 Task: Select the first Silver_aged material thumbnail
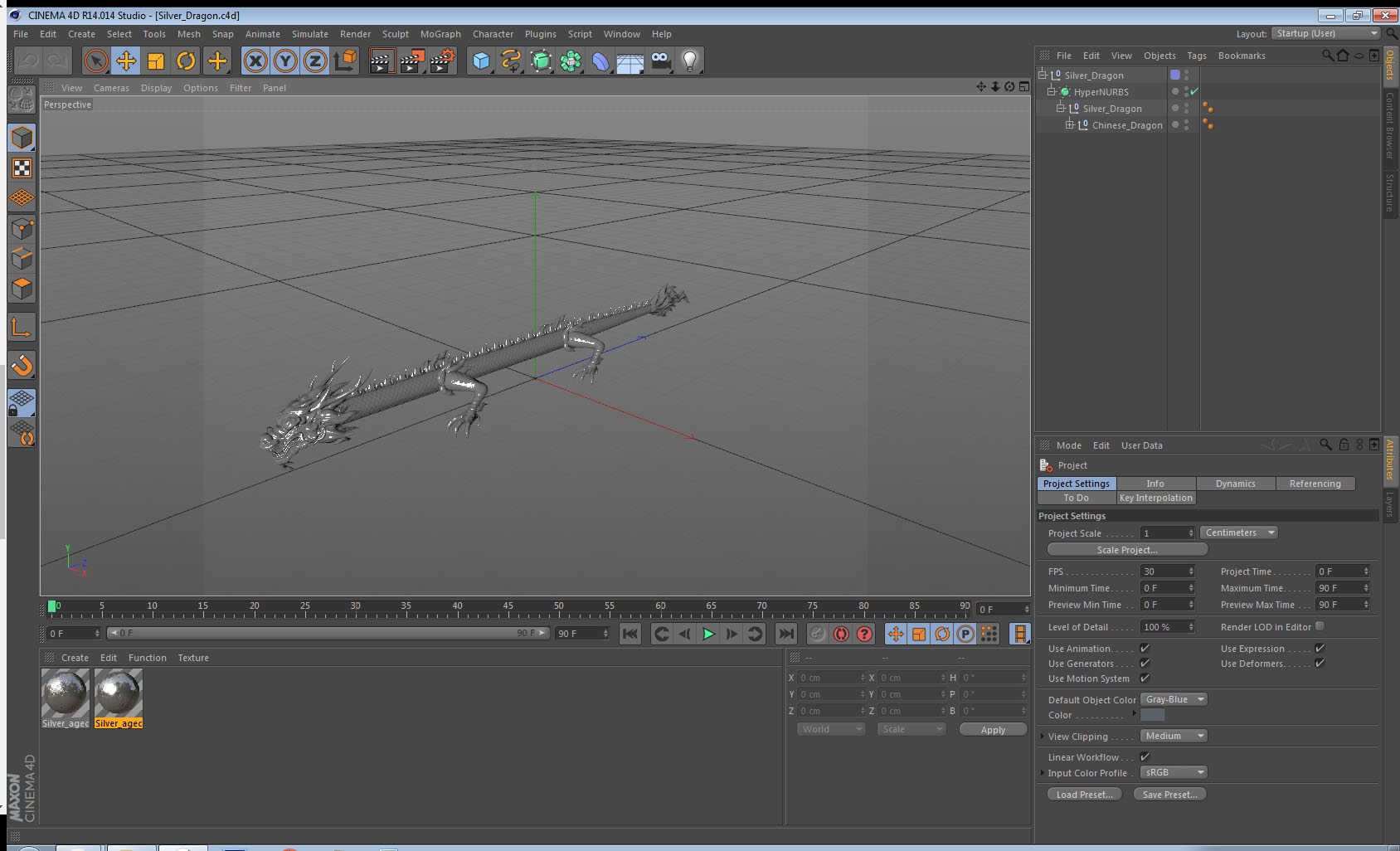[66, 693]
